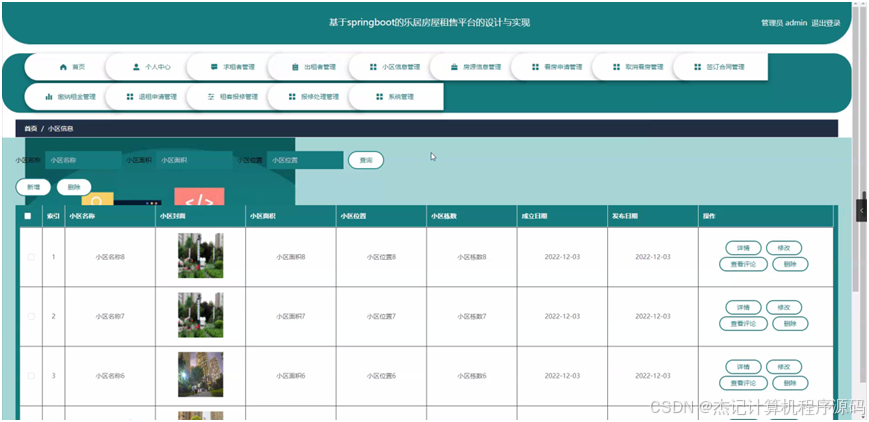Screen dimensions: 869x422
Task: Open the 系统管理 menu
Action: point(395,96)
